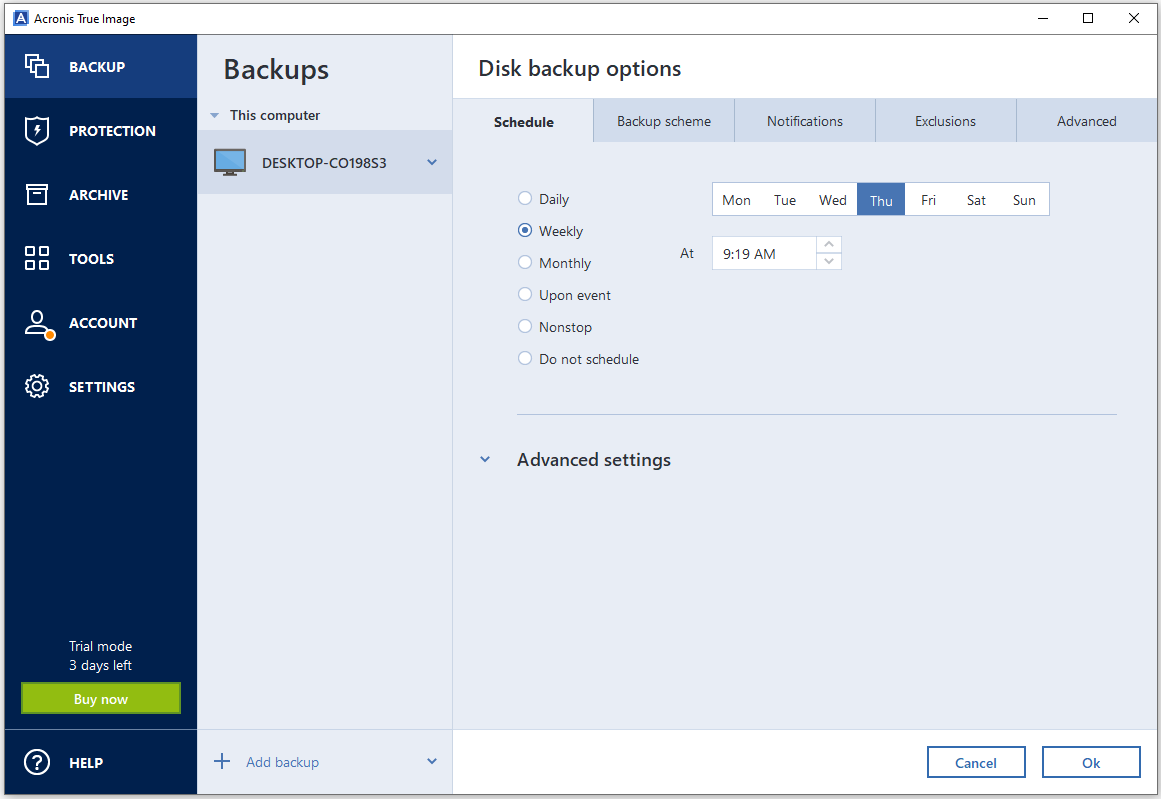Click the Acronis True Image title bar logo
This screenshot has height=799, width=1161.
click(21, 19)
